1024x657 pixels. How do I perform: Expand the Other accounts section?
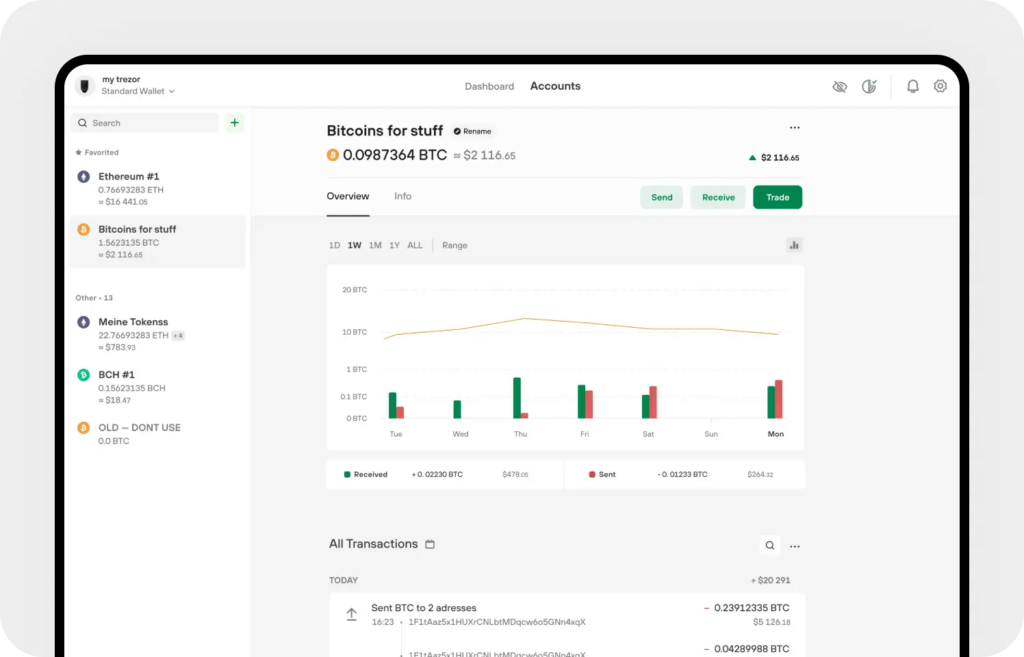coord(93,297)
